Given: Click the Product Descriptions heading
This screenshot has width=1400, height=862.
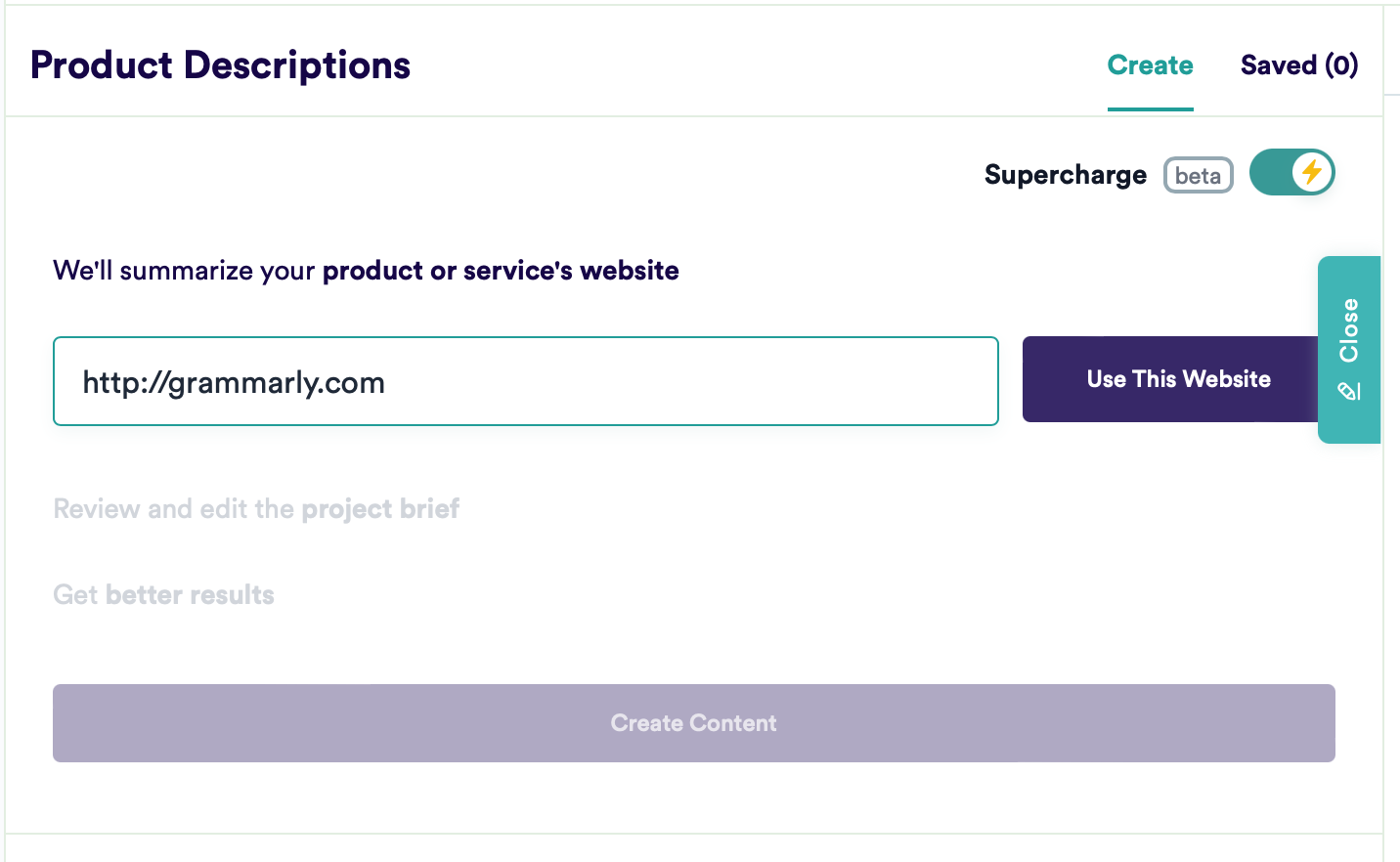Looking at the screenshot, I should click(x=221, y=65).
